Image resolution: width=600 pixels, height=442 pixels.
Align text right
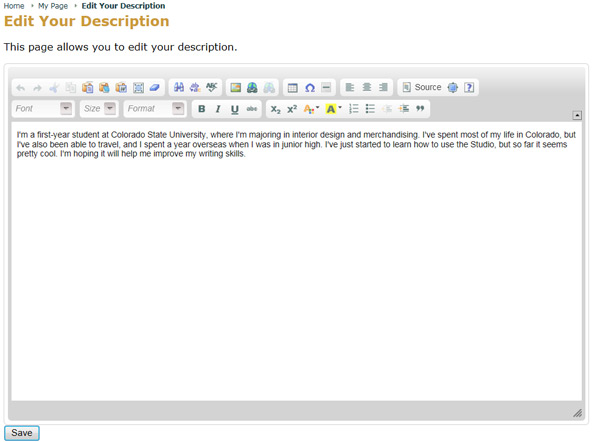383,88
